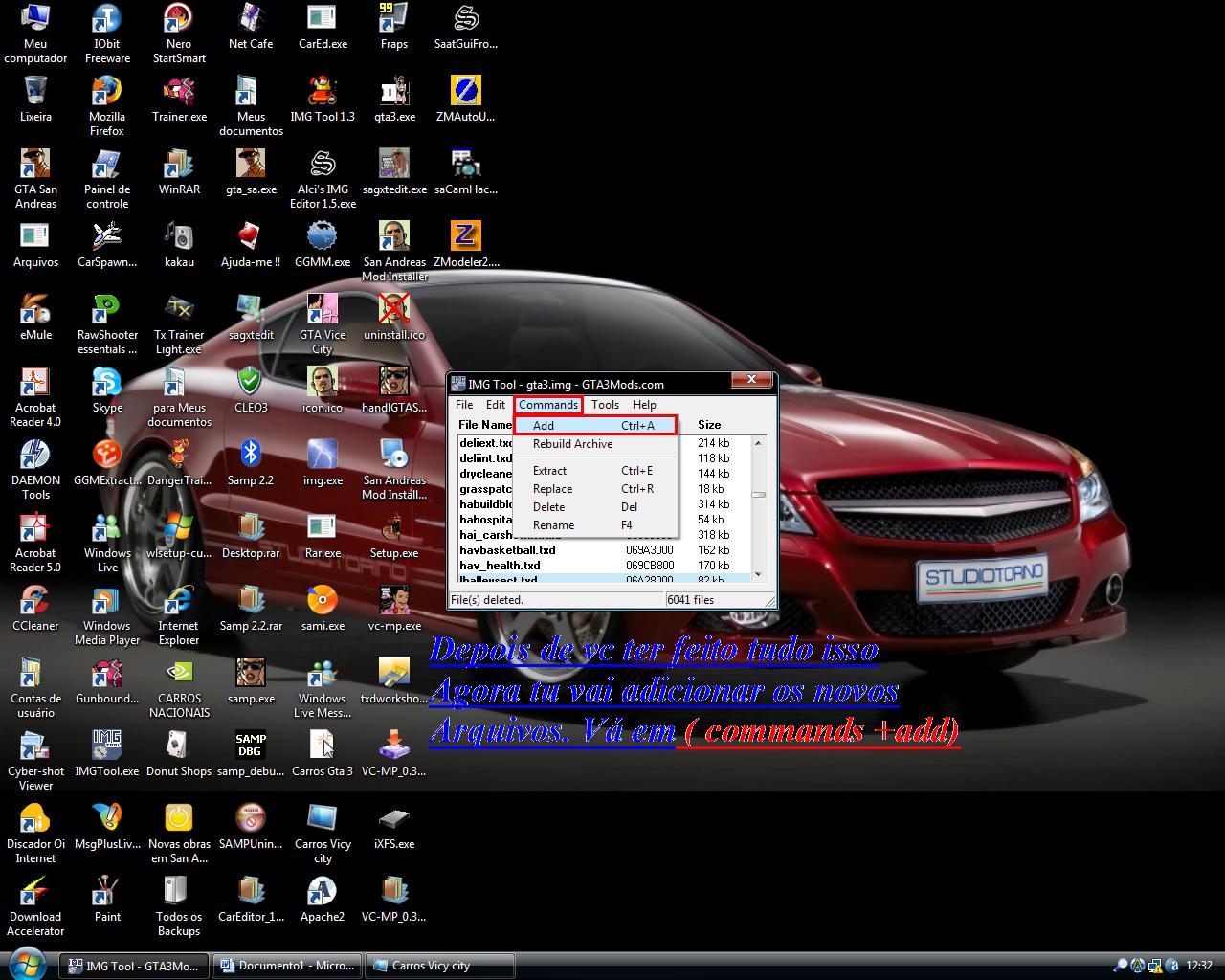The width and height of the screenshot is (1225, 980).
Task: Click the file list scroll up arrow
Action: [x=758, y=443]
